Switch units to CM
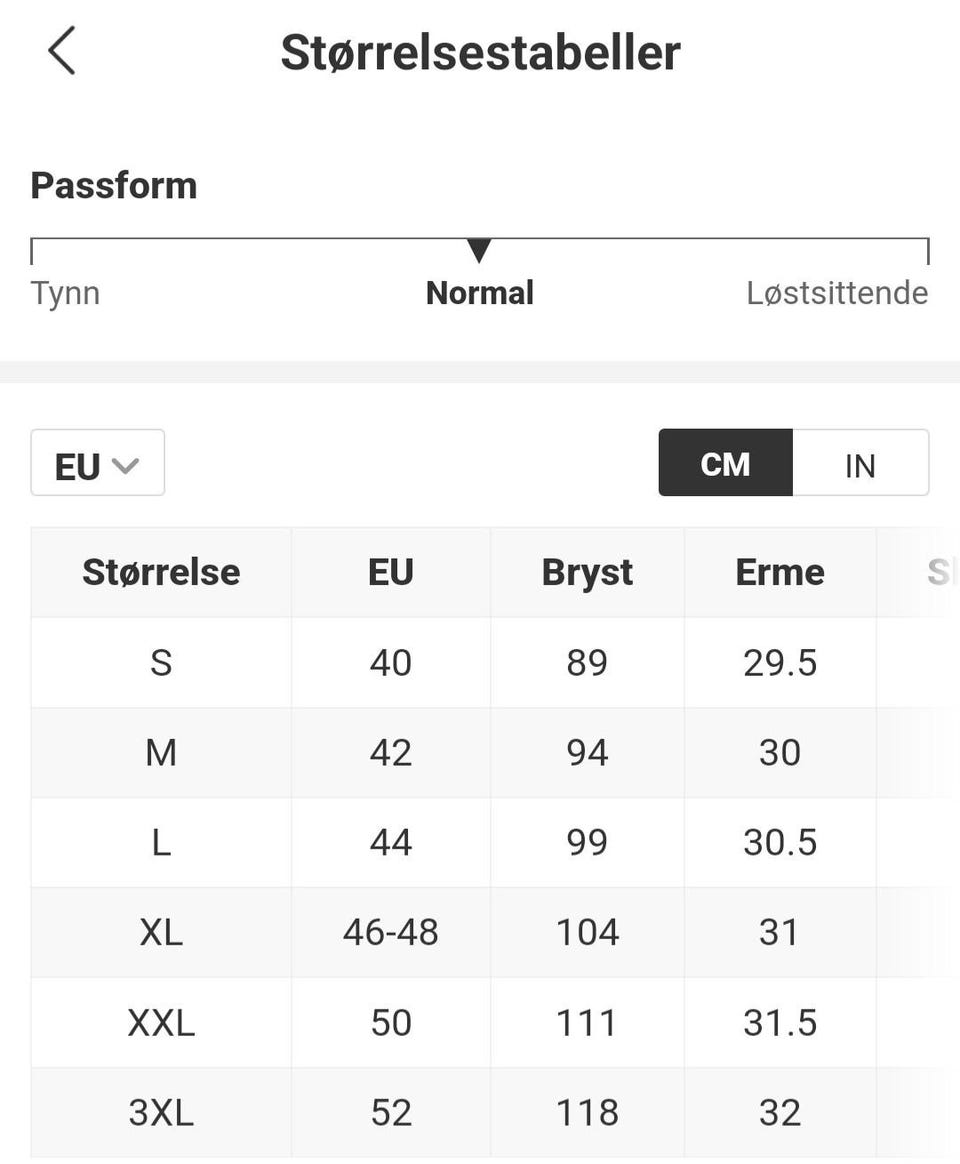Screen dimensions: 960x1164 (725, 464)
